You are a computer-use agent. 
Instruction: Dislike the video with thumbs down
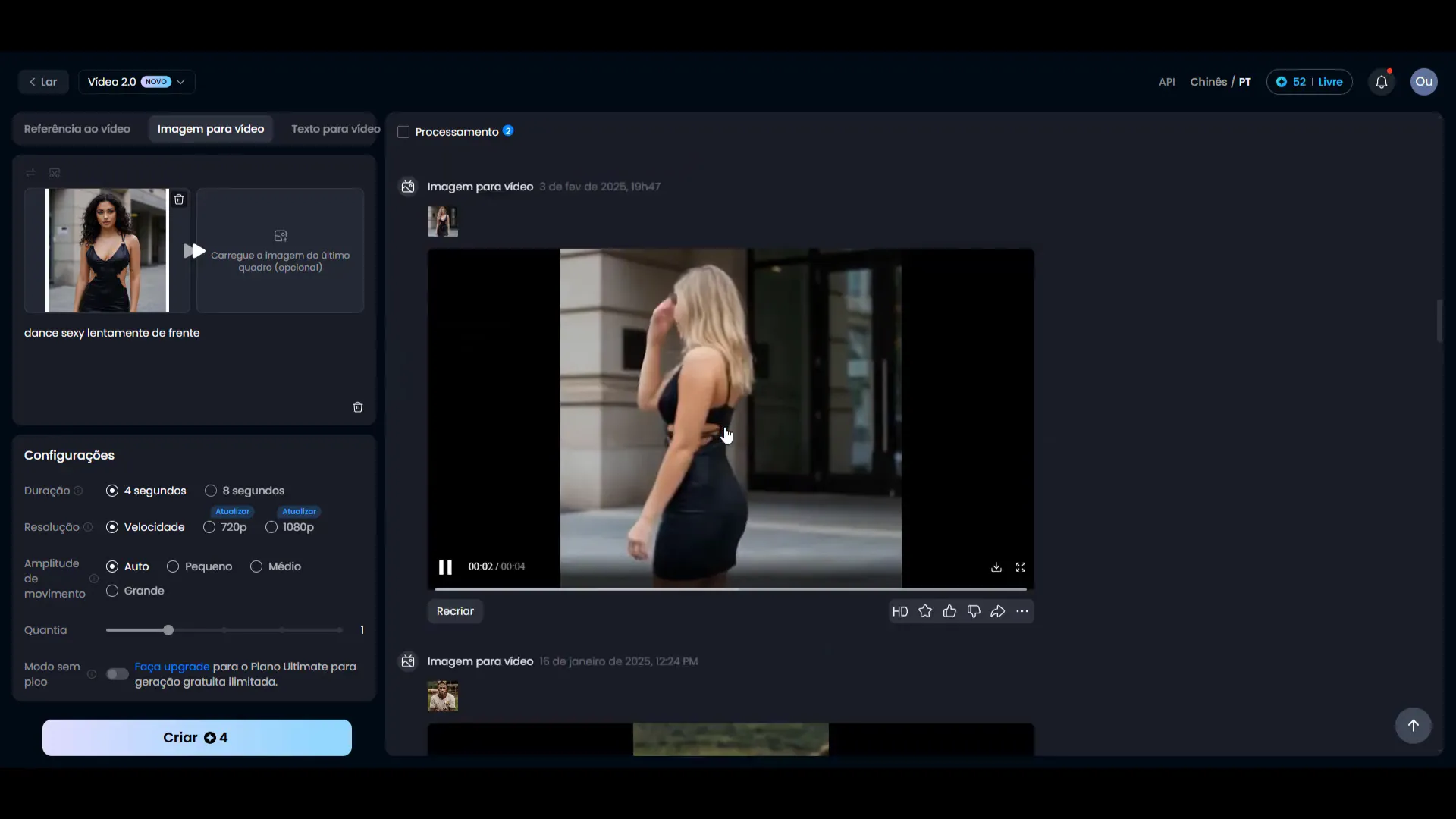coord(974,611)
